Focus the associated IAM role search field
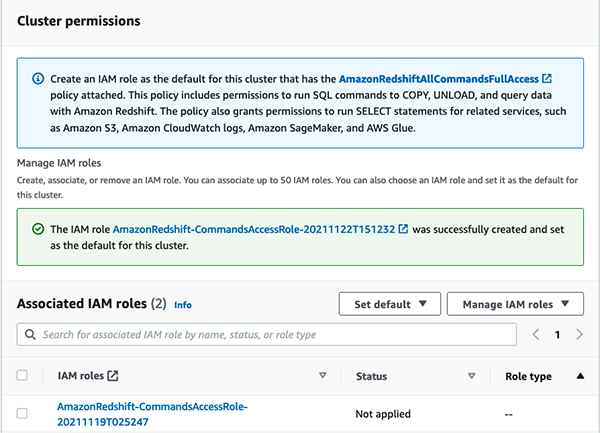600x433 pixels. (270, 334)
